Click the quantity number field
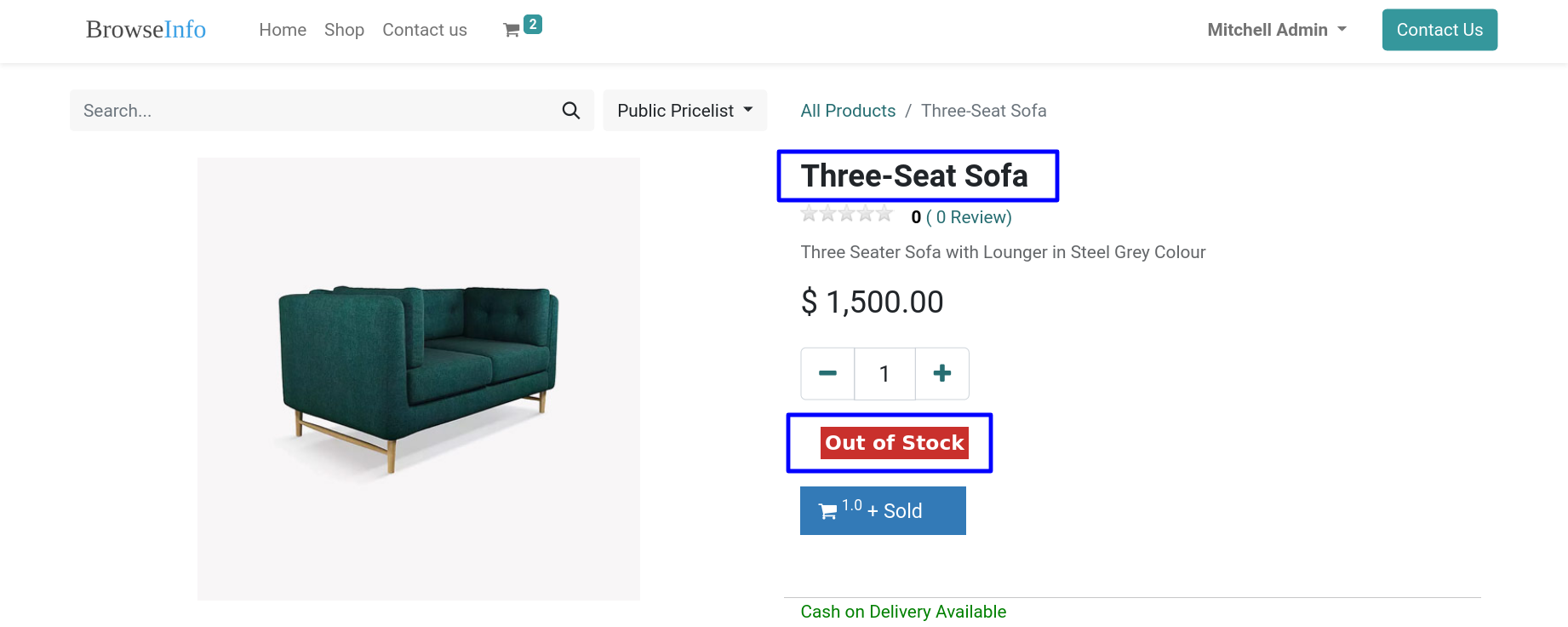 (884, 373)
